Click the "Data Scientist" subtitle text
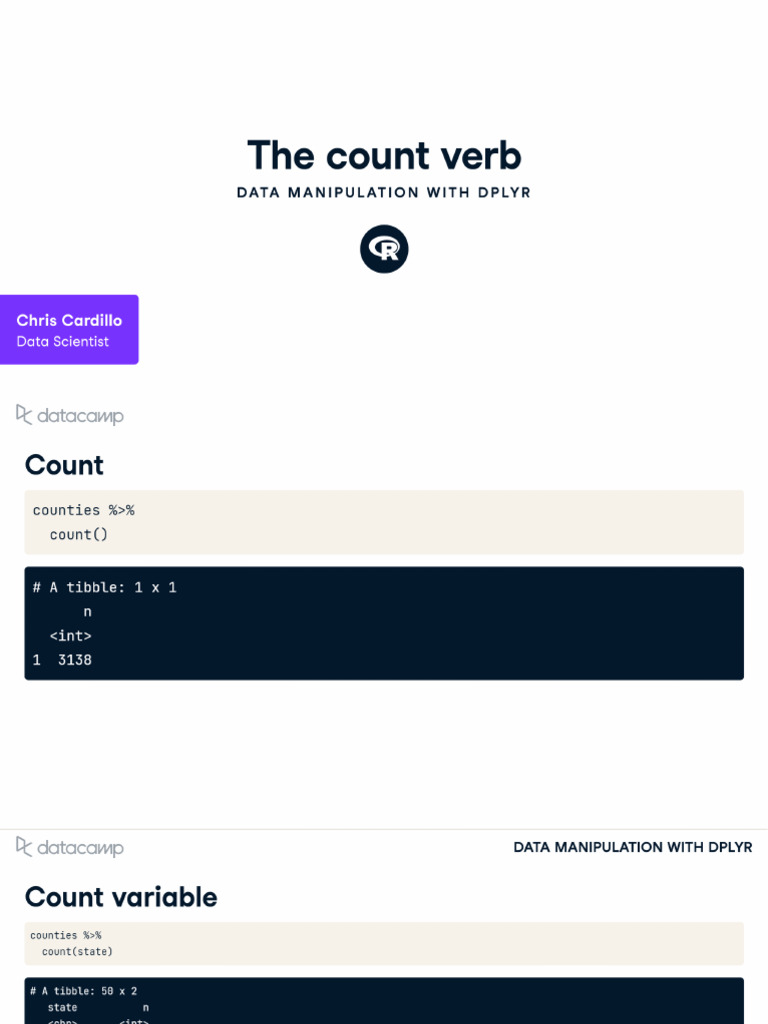This screenshot has width=768, height=1024. click(63, 342)
